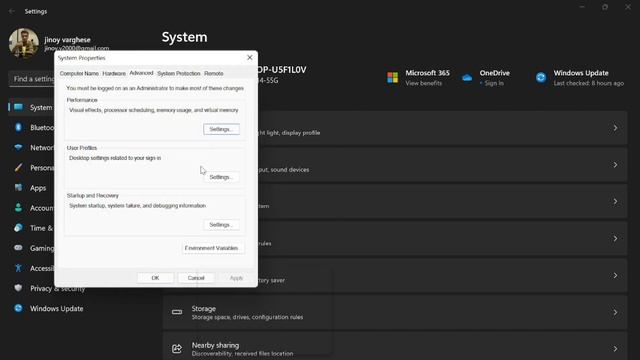The height and width of the screenshot is (360, 640).
Task: Expand the third system settings row chevron
Action: pyautogui.click(x=615, y=202)
